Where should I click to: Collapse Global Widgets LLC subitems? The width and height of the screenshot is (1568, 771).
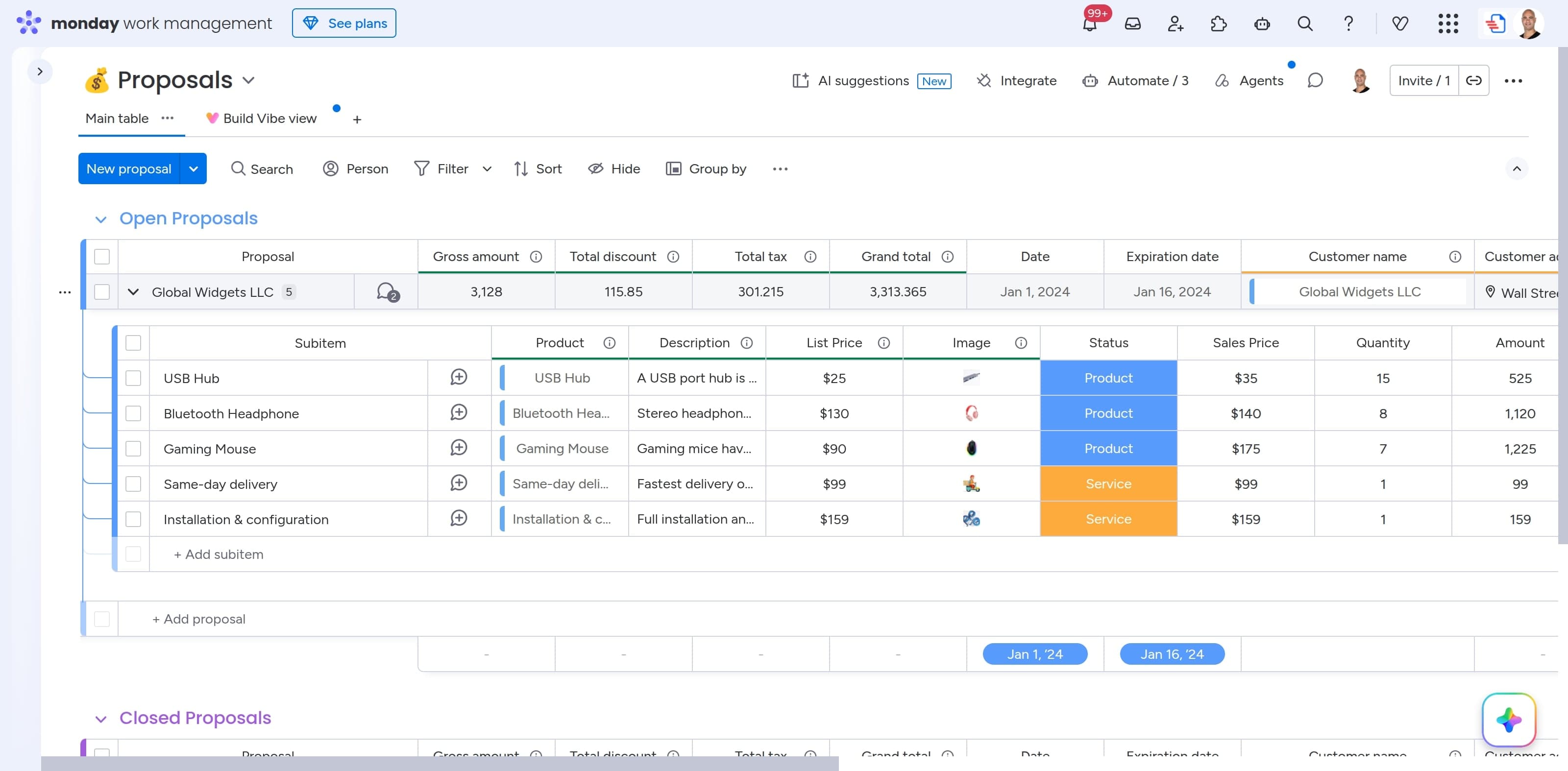click(x=133, y=292)
